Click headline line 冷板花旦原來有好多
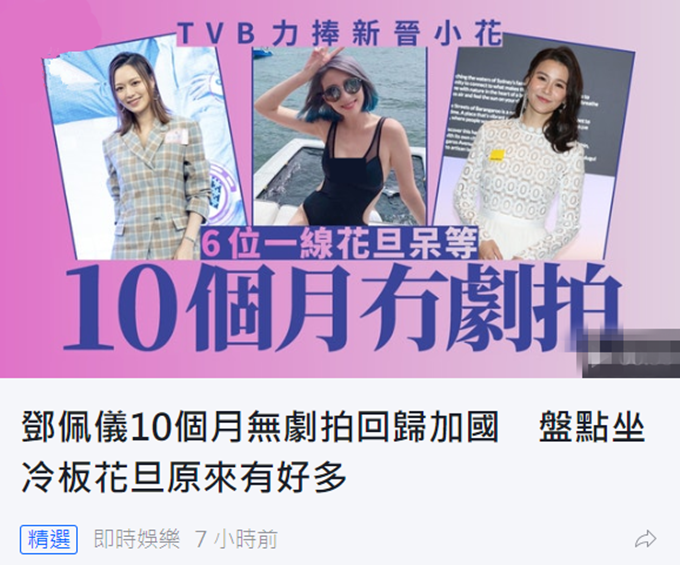Image resolution: width=680 pixels, height=565 pixels. [184, 477]
